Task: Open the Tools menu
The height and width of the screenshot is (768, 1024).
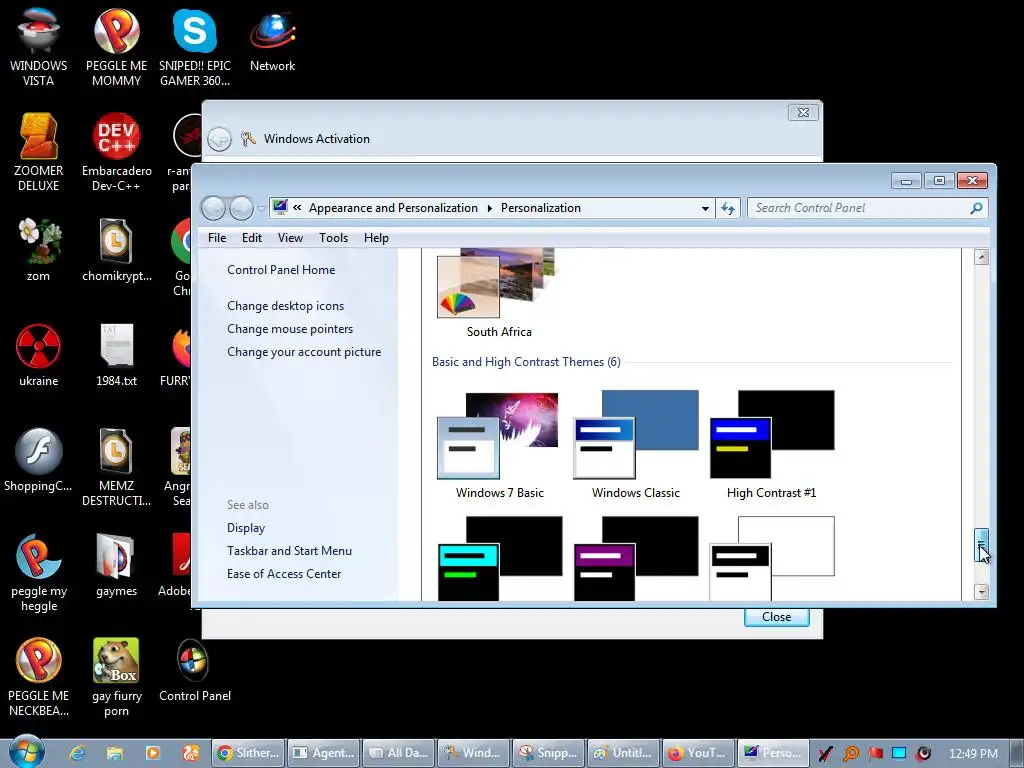Action: [x=333, y=238]
